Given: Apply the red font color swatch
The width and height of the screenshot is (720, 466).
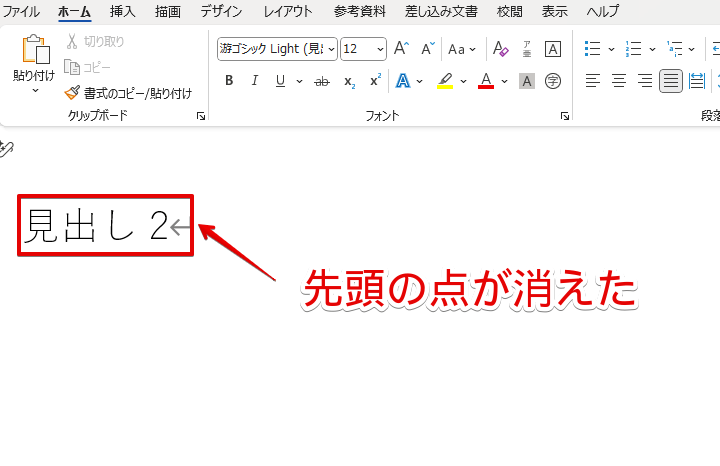Looking at the screenshot, I should click(x=486, y=81).
